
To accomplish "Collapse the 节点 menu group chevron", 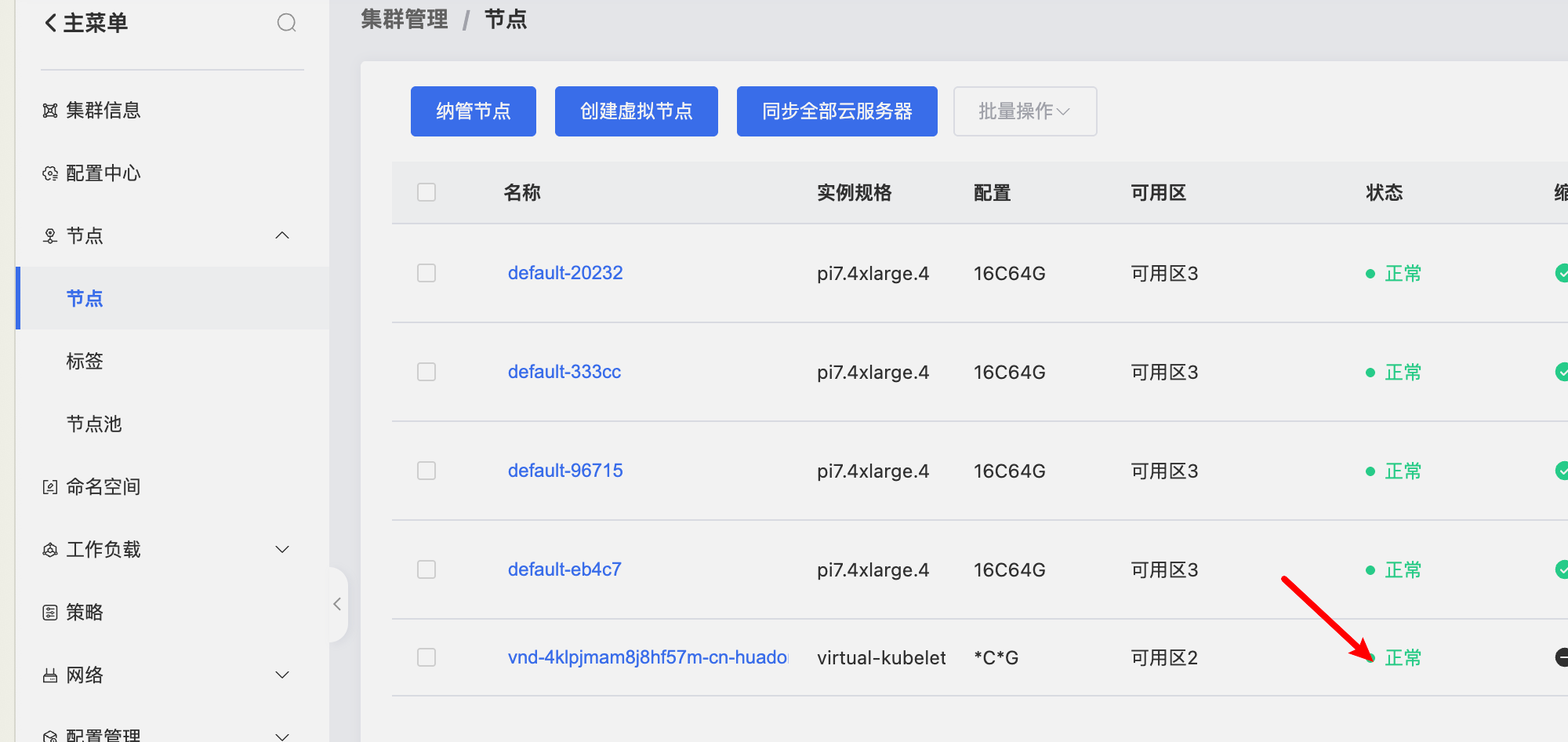I will click(282, 235).
